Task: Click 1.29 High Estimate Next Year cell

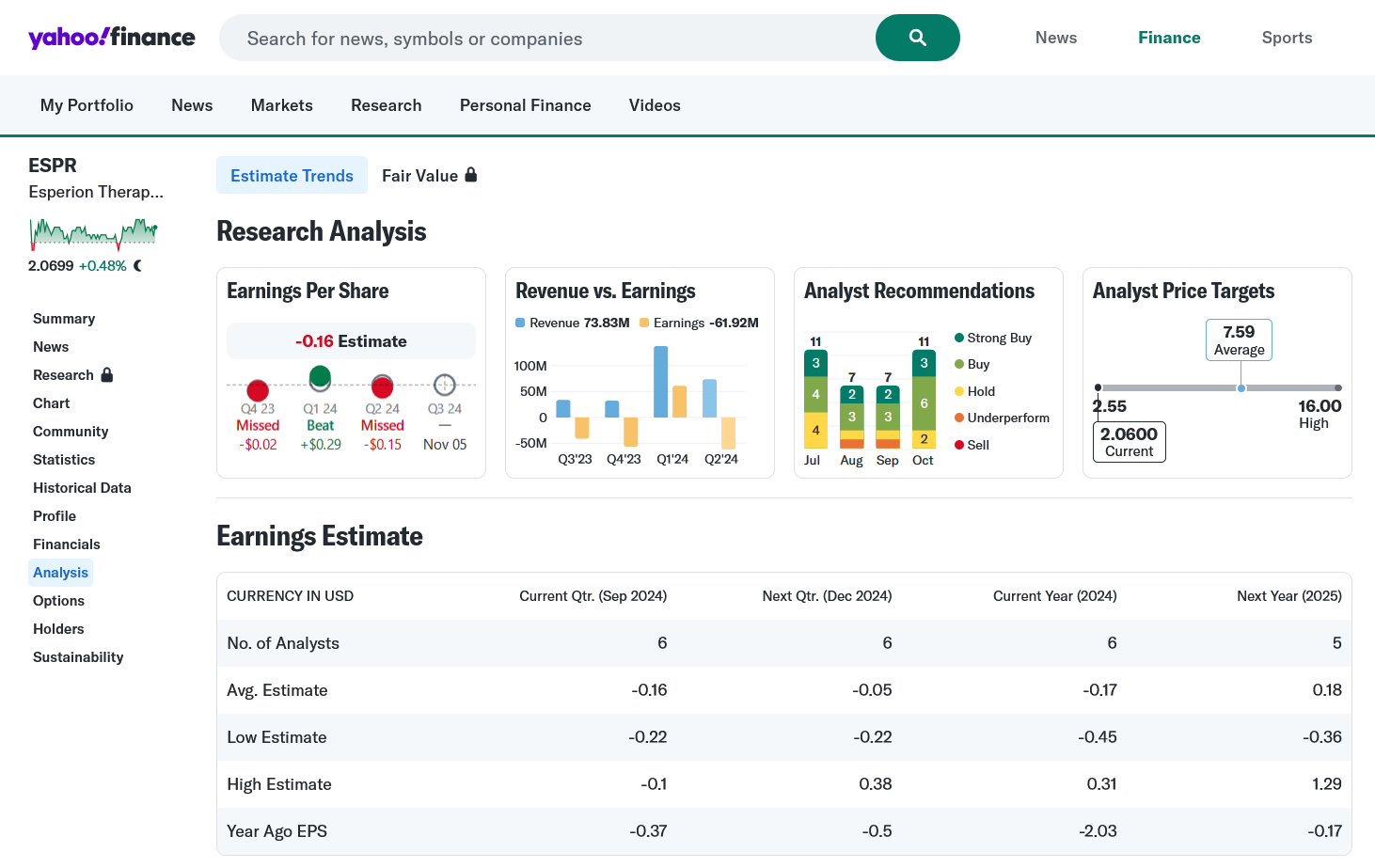Action: [1327, 784]
